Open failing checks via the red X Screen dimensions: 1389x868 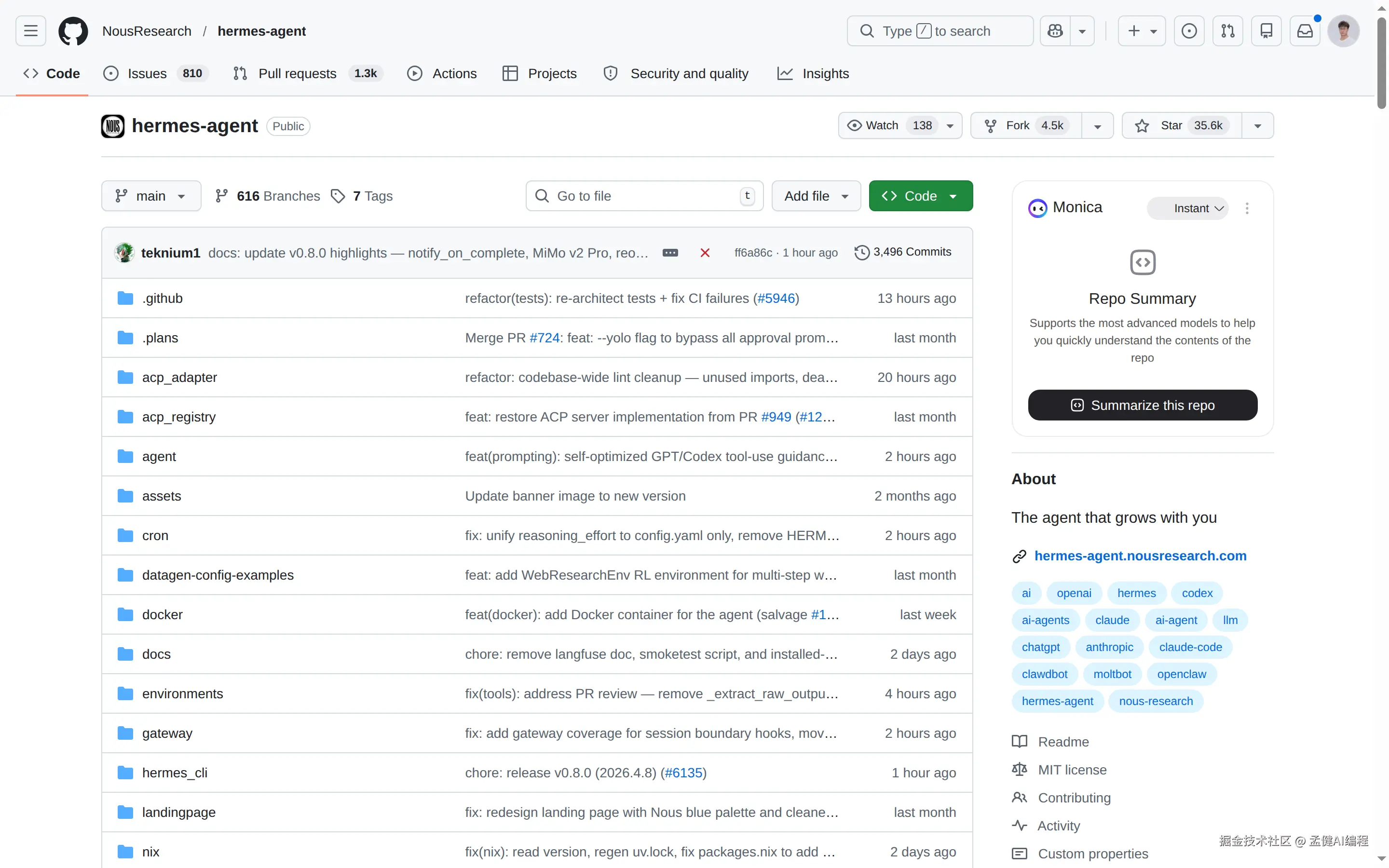[x=705, y=253]
